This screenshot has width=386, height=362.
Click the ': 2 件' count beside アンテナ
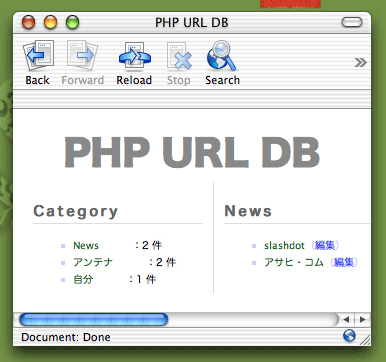coord(162,262)
